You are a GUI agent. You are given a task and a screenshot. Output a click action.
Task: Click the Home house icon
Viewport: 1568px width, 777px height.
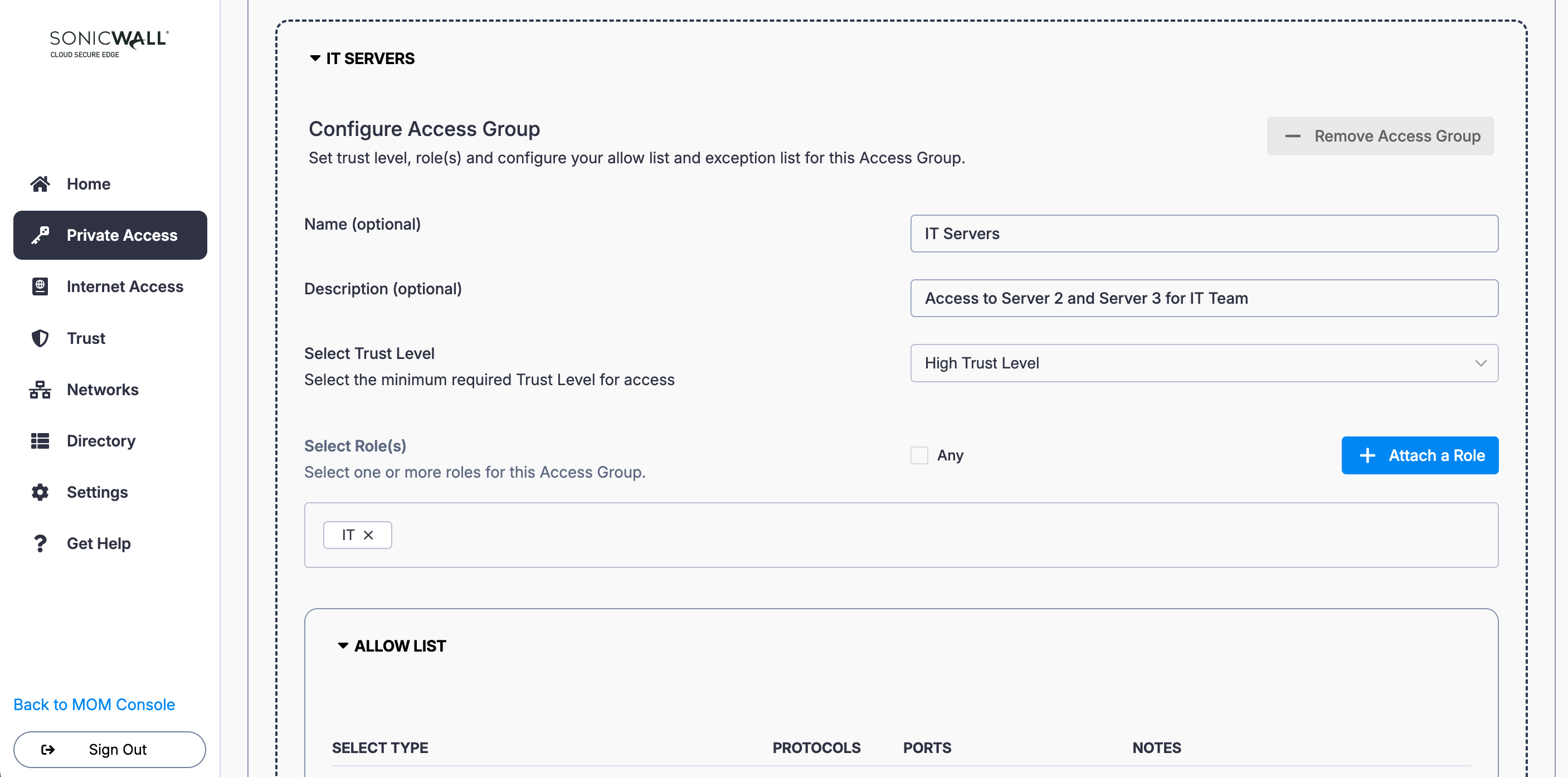click(x=40, y=184)
